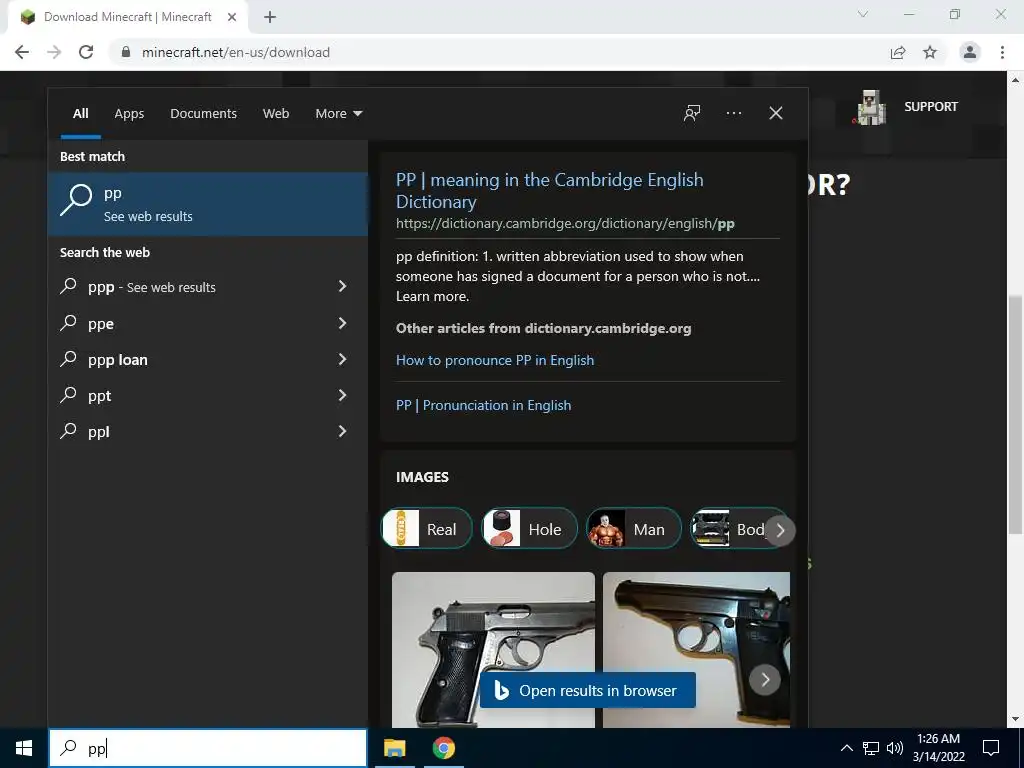The image size is (1024, 768).
Task: Click the scrollbar up arrow
Action: click(x=1015, y=80)
